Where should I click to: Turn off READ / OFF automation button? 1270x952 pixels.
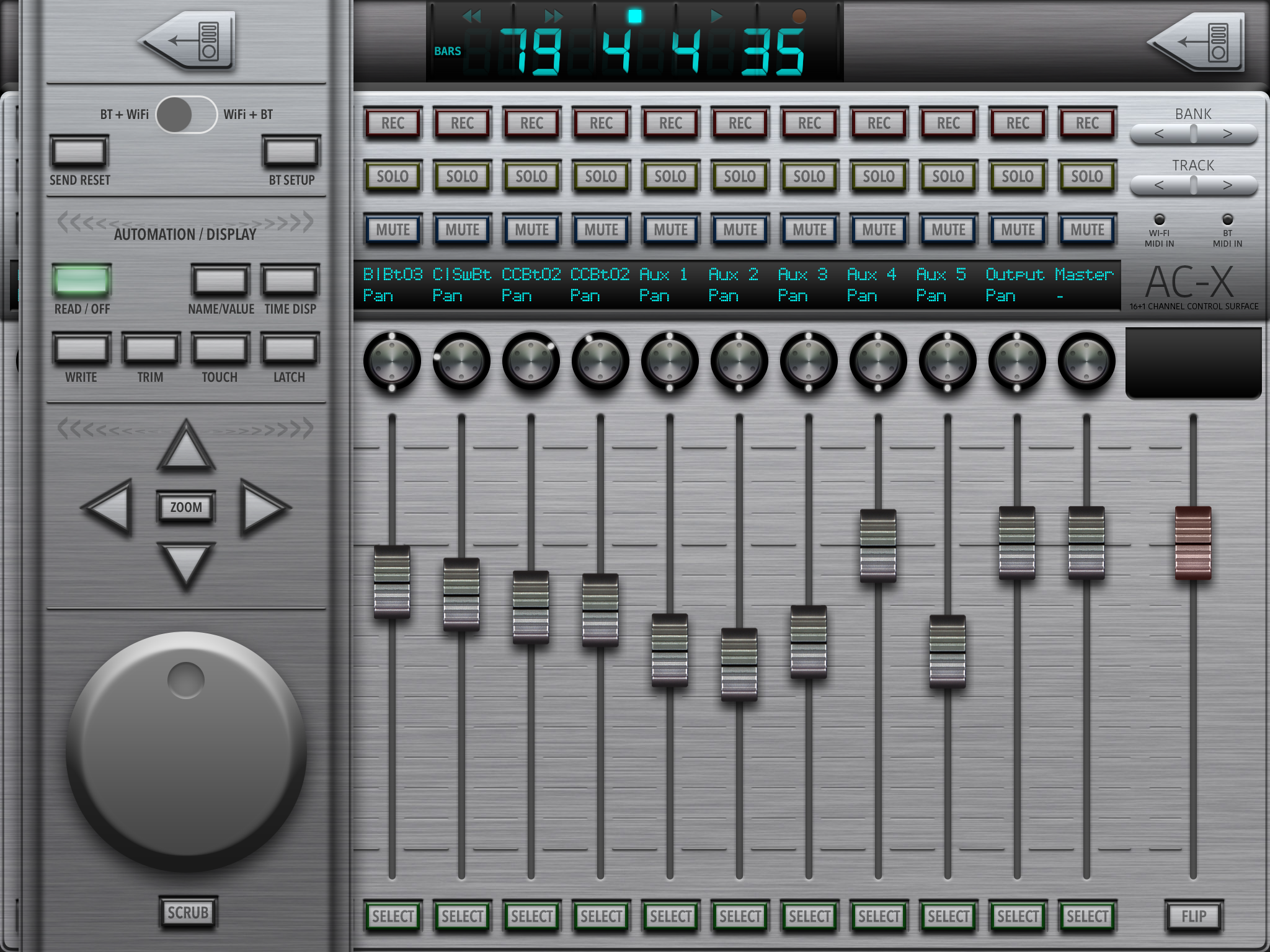click(x=82, y=281)
